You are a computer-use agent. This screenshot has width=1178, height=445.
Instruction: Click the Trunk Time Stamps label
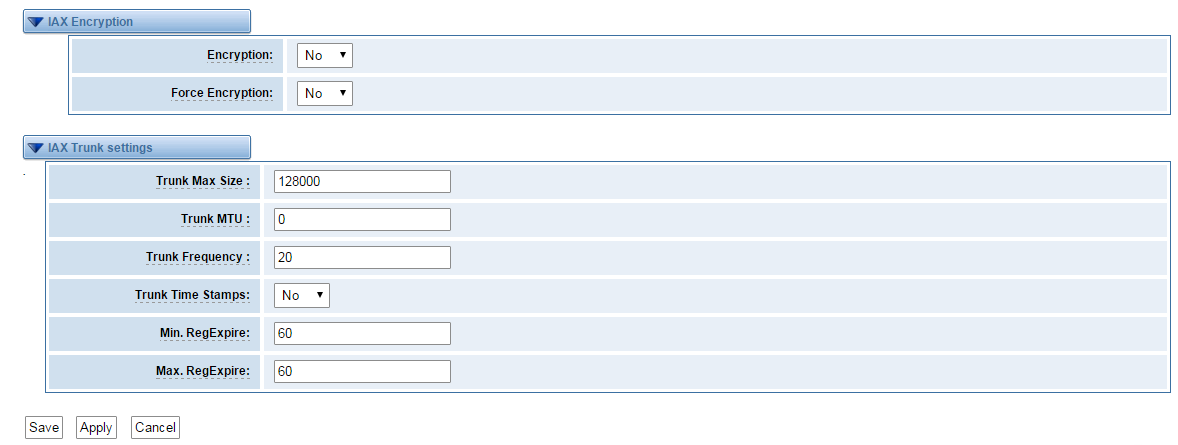(x=192, y=295)
